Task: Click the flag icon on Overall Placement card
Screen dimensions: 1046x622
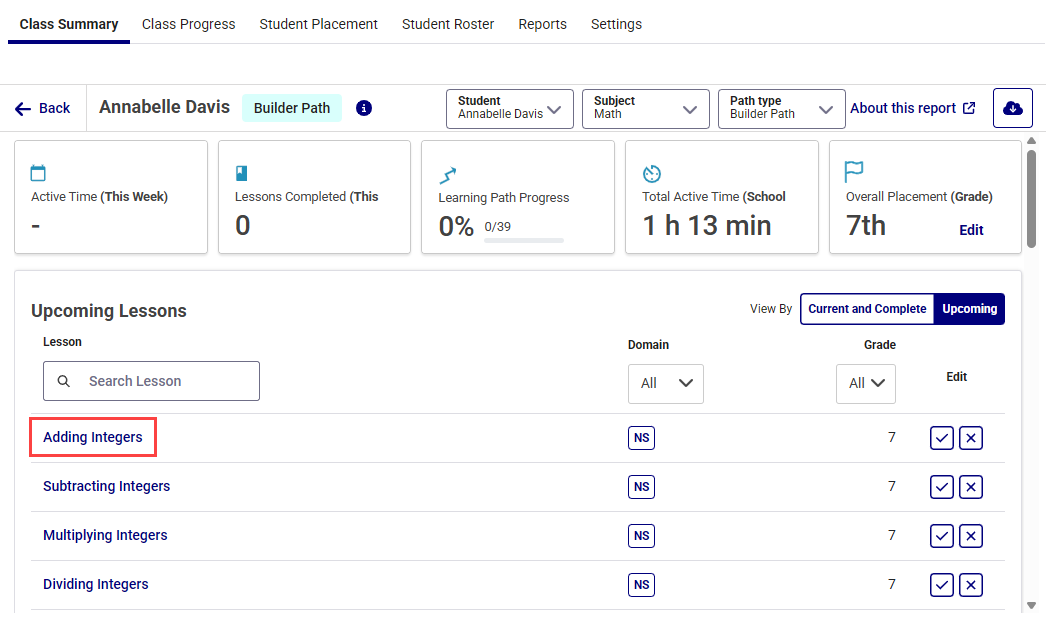Action: (854, 172)
